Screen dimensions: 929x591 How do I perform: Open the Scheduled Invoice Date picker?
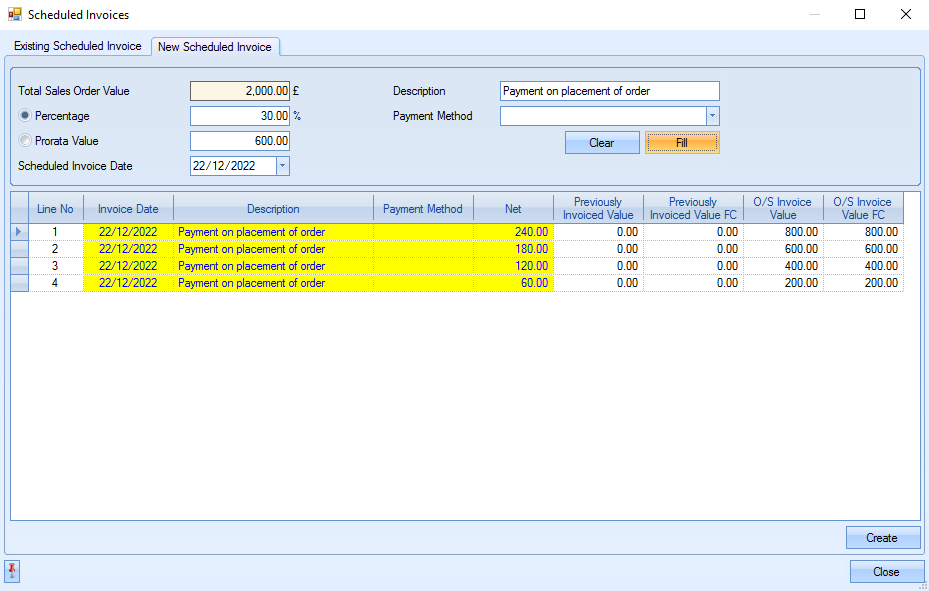point(282,166)
